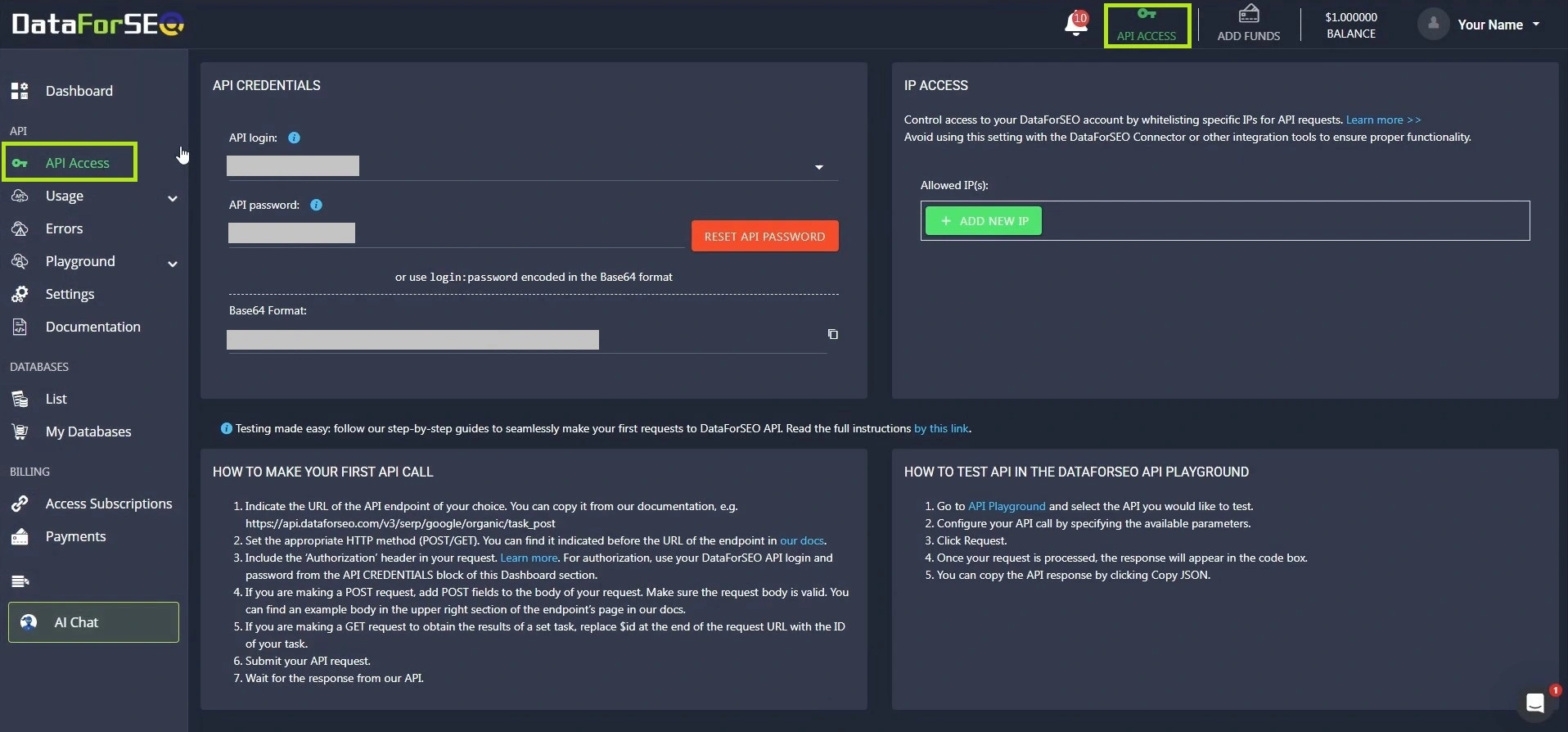Expand the Usage submenu chevron
The width and height of the screenshot is (1568, 732).
point(173,198)
